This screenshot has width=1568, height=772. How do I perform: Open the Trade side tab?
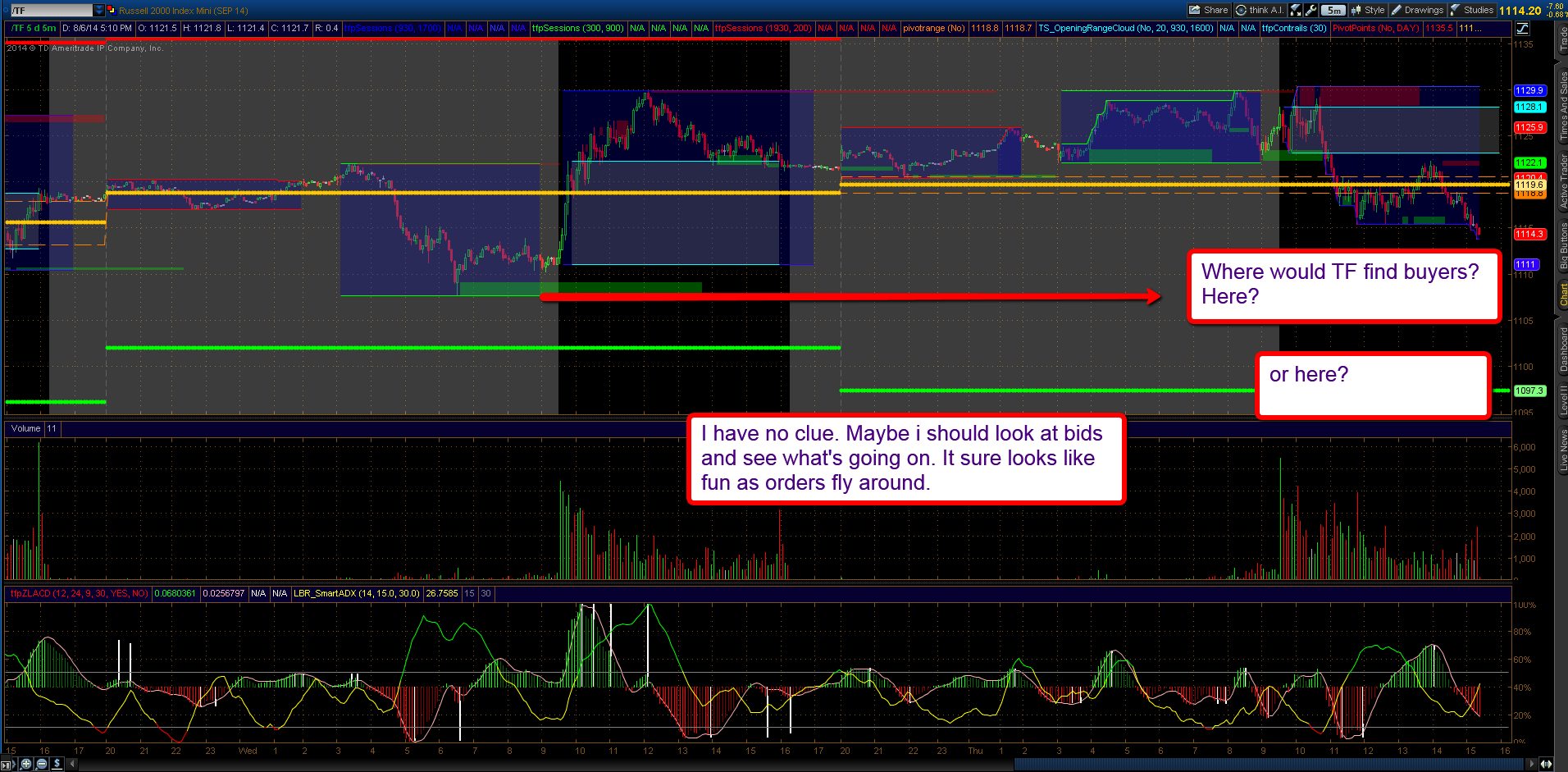coord(1562,39)
